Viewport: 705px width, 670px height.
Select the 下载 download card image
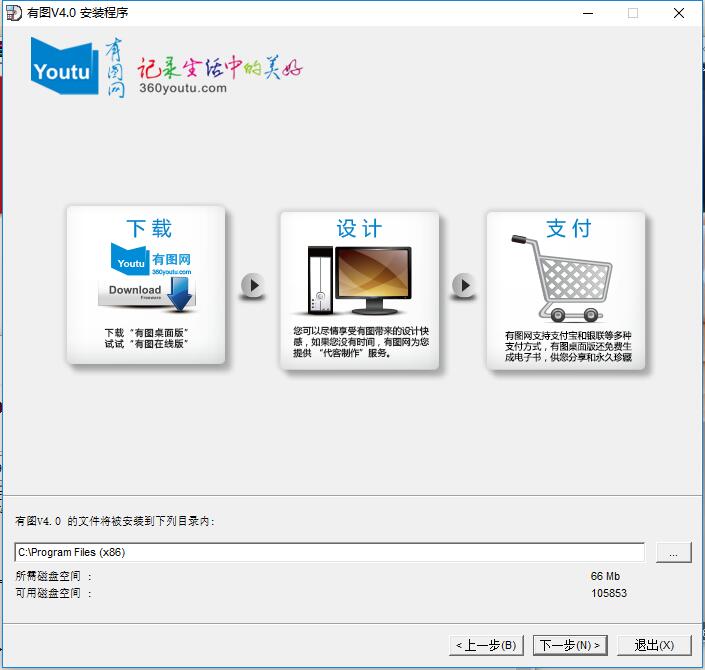(x=146, y=285)
